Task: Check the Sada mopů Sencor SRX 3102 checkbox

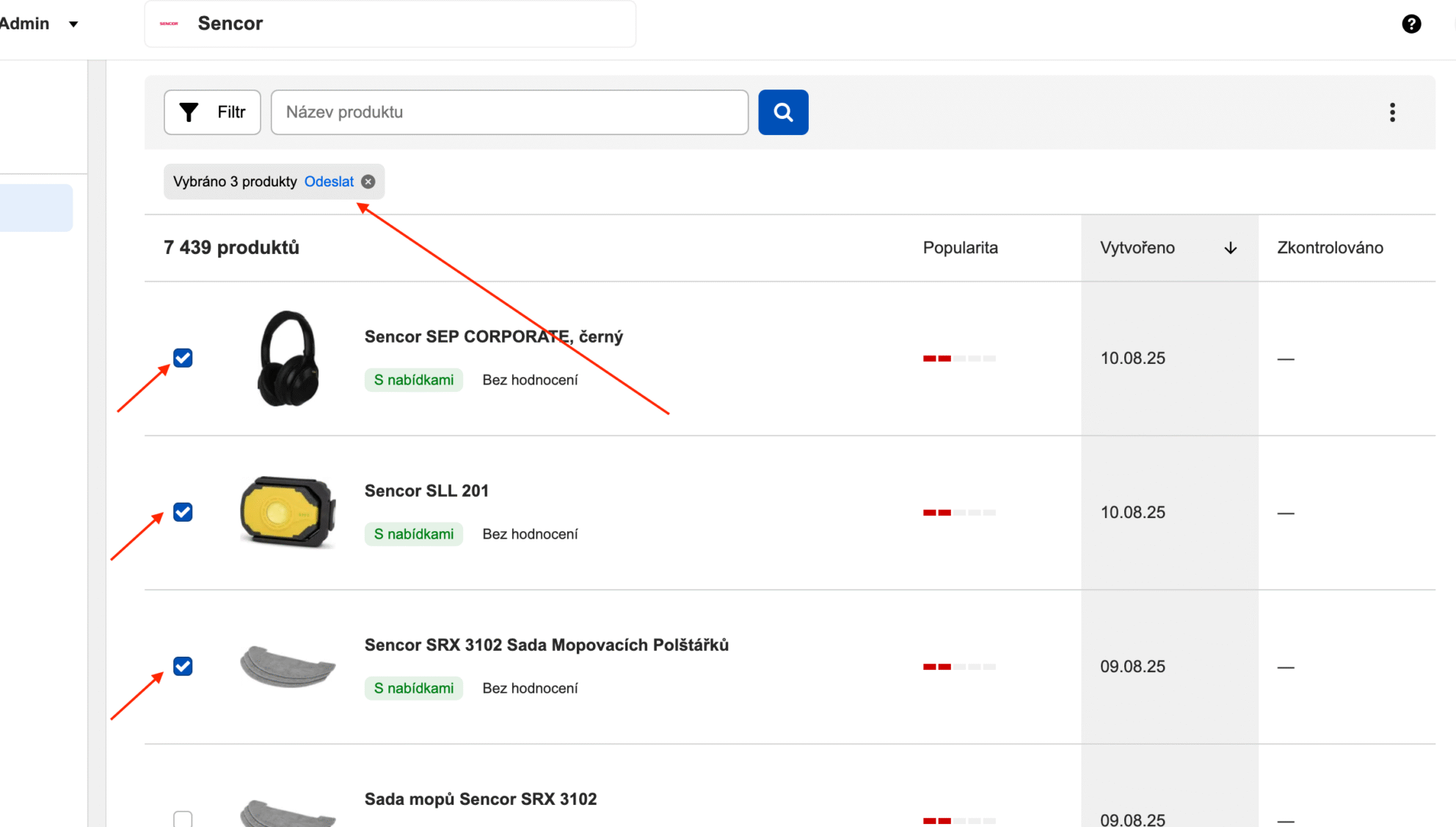Action: coord(183,818)
